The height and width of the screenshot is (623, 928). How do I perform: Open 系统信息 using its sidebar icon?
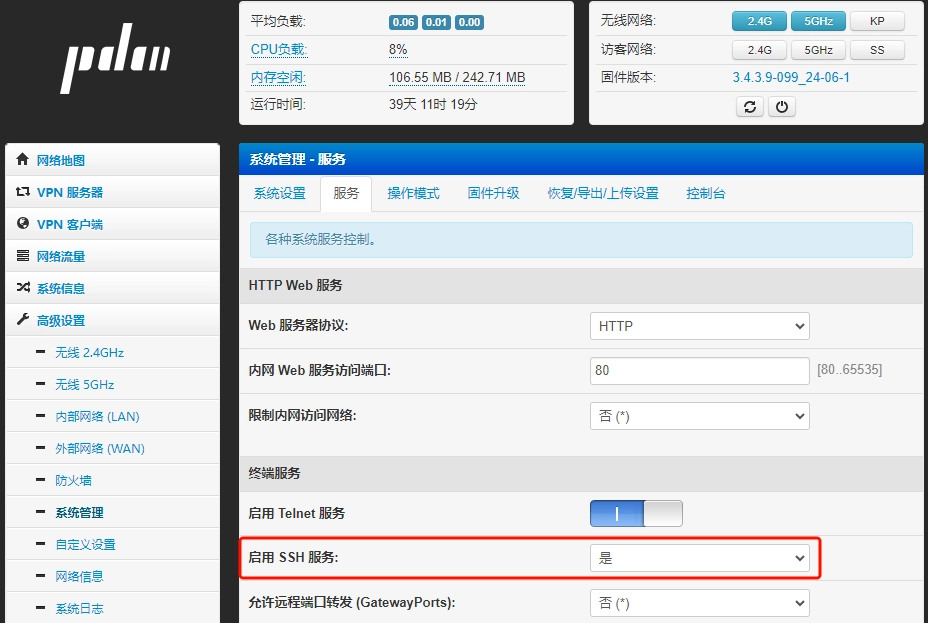[x=22, y=288]
